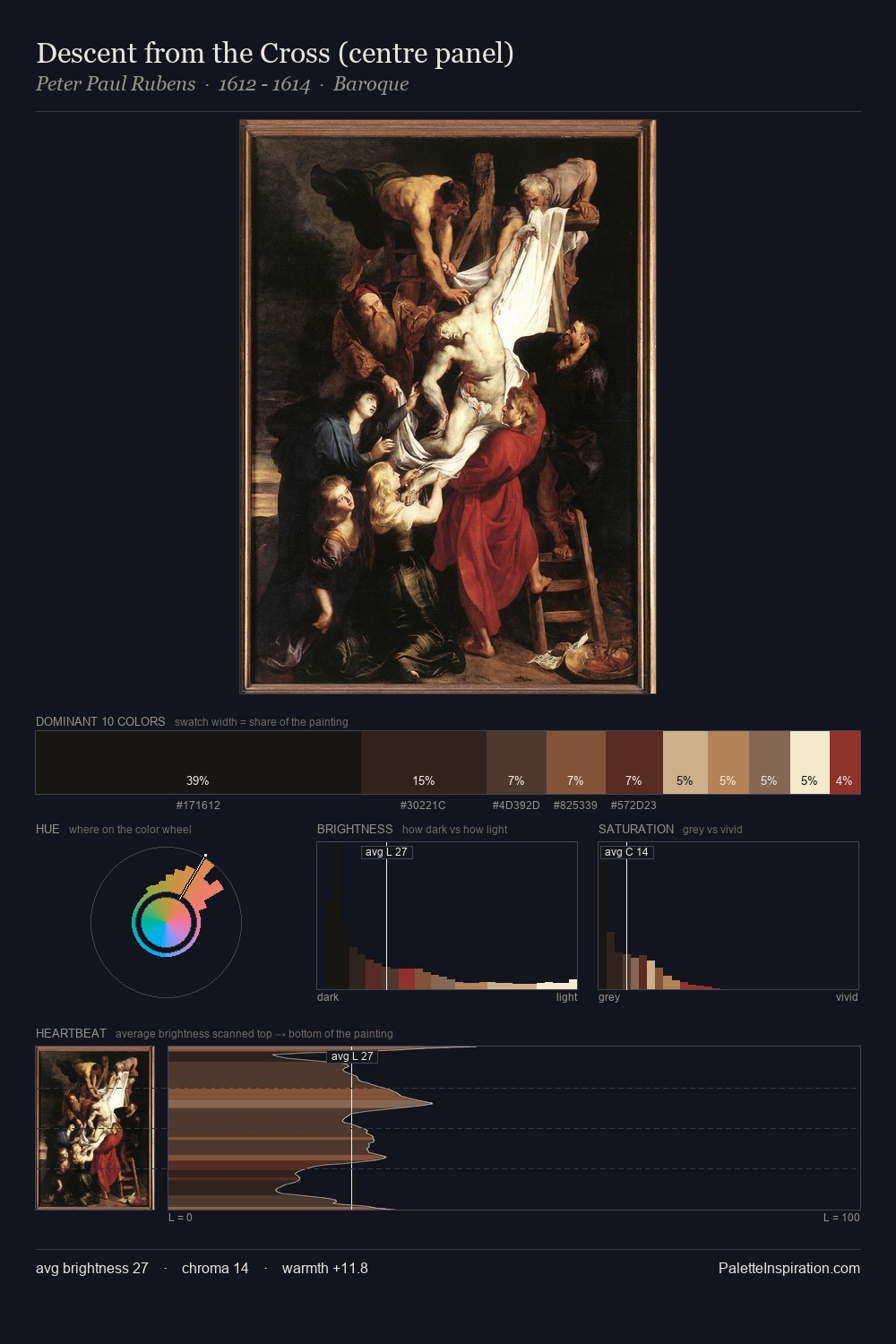This screenshot has width=896, height=1344.
Task: Click 'avg C 14' in Saturation histogram
Action: [626, 852]
